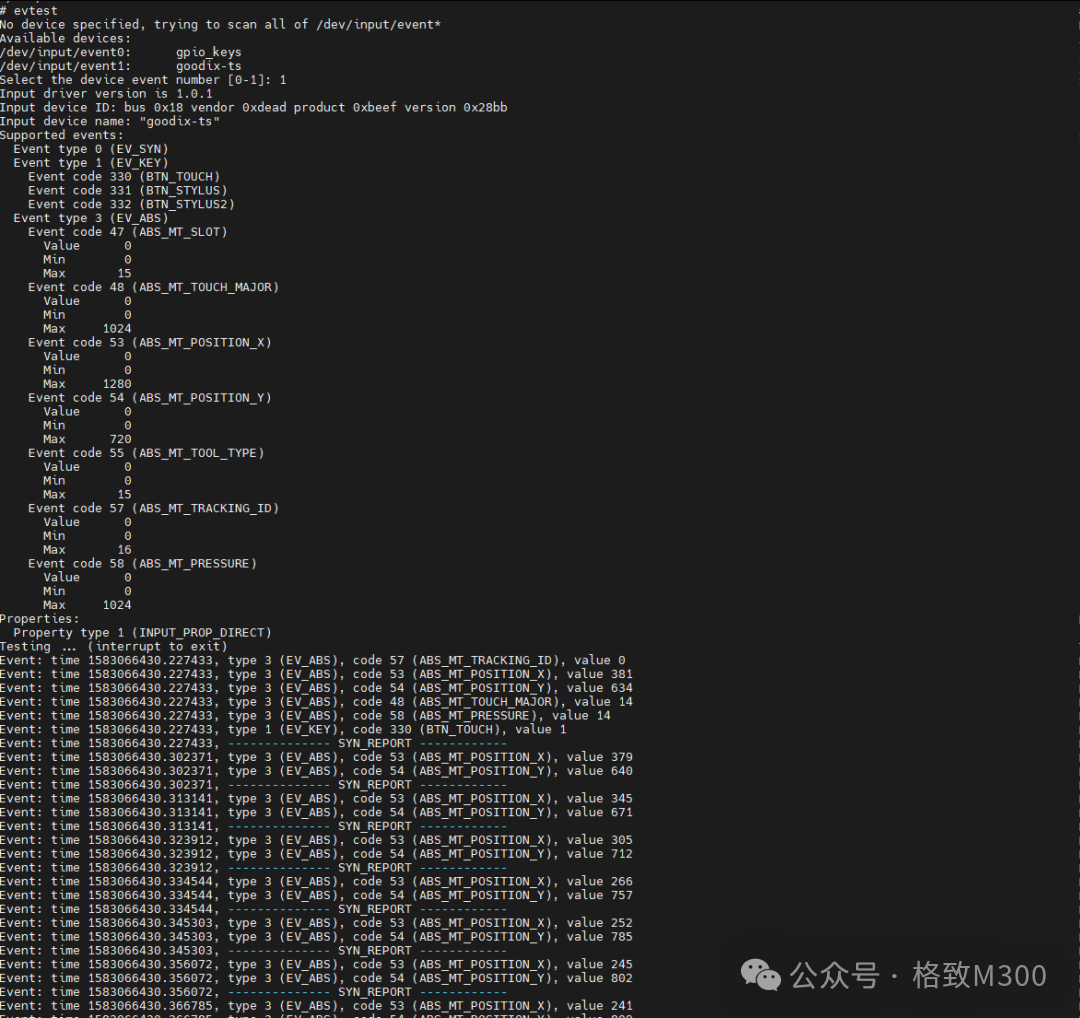Screen dimensions: 1080x1018
Task: Click the ABS_MT_POSITION_Y value 712 event line
Action: pyautogui.click(x=316, y=853)
